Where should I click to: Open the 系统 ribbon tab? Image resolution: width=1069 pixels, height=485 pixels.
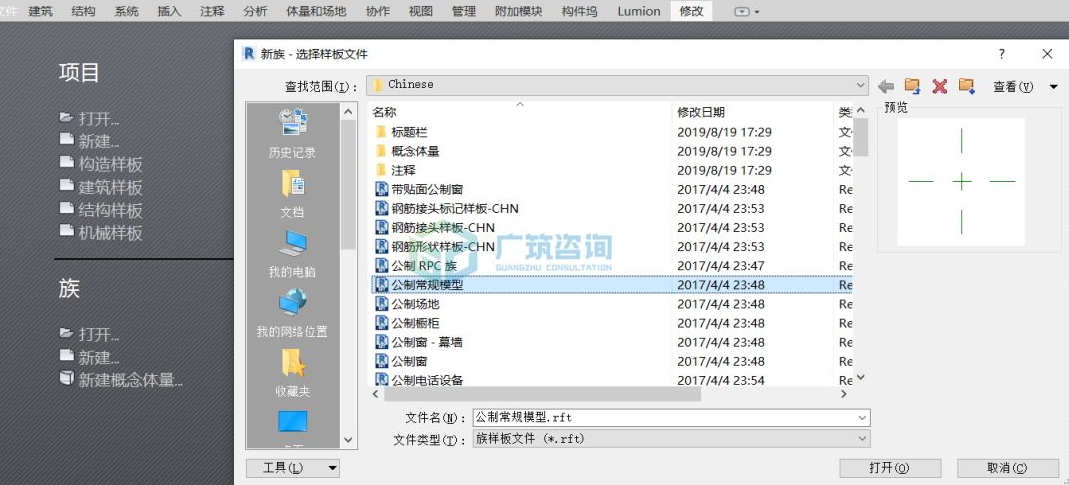point(126,11)
